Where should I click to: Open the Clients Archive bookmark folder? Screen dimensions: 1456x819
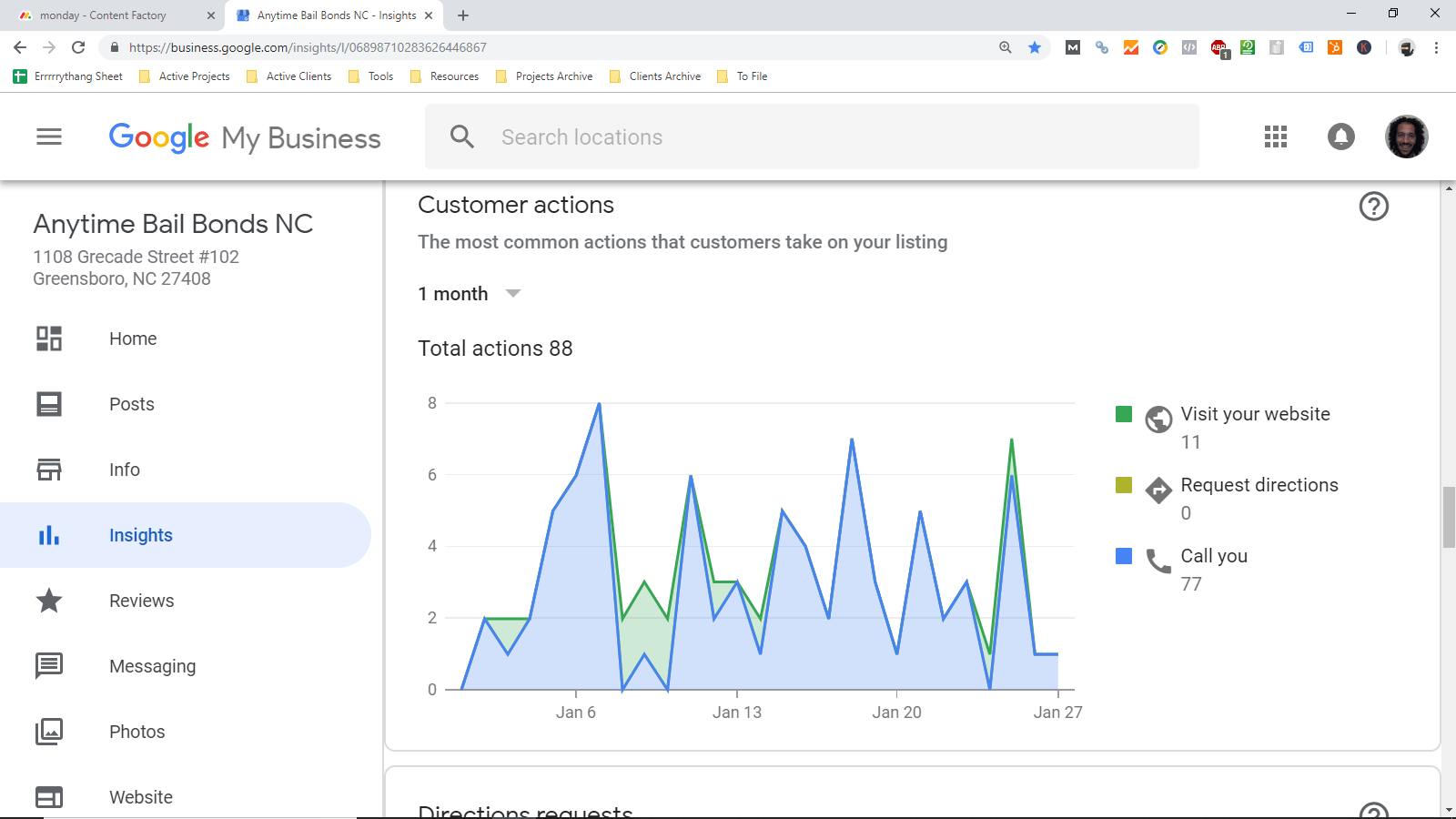click(x=655, y=76)
